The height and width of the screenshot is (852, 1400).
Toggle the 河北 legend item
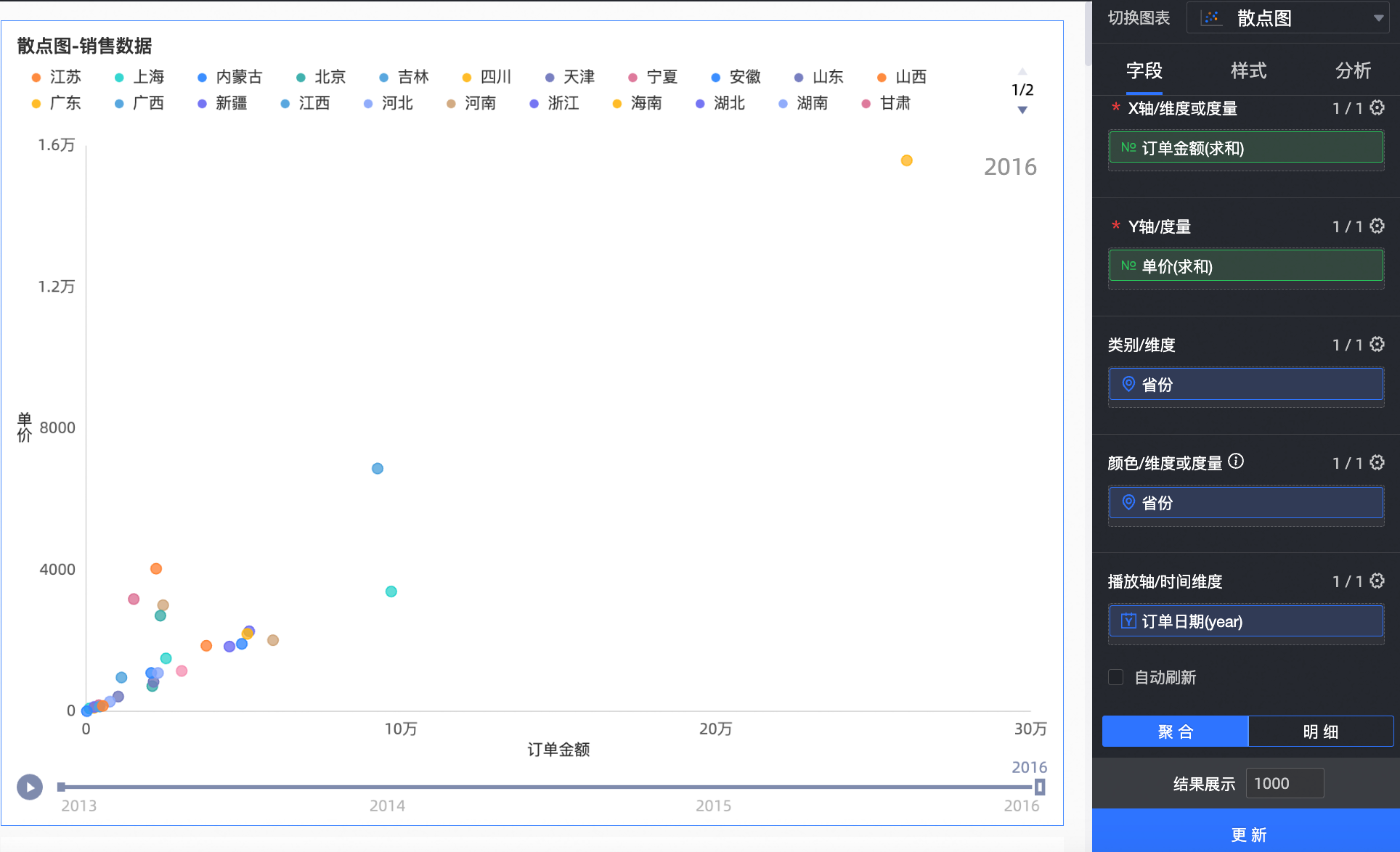coord(388,103)
